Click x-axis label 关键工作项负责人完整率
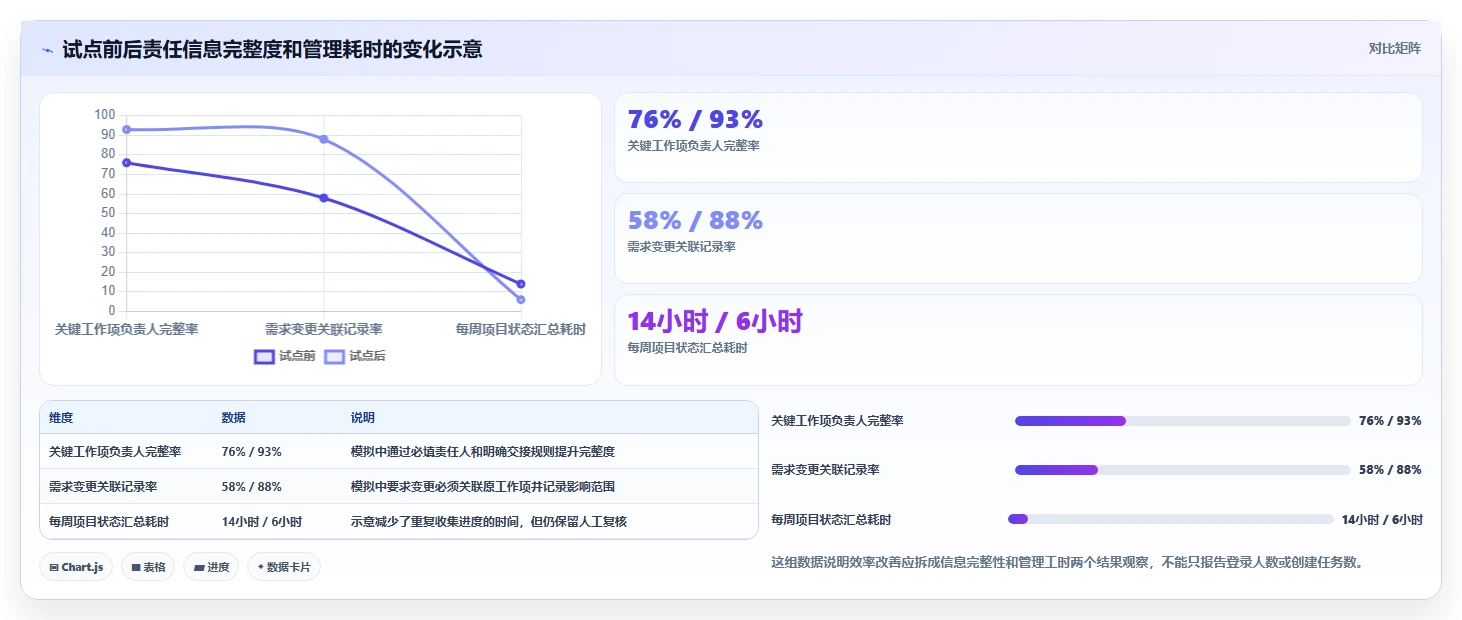 click(x=126, y=329)
